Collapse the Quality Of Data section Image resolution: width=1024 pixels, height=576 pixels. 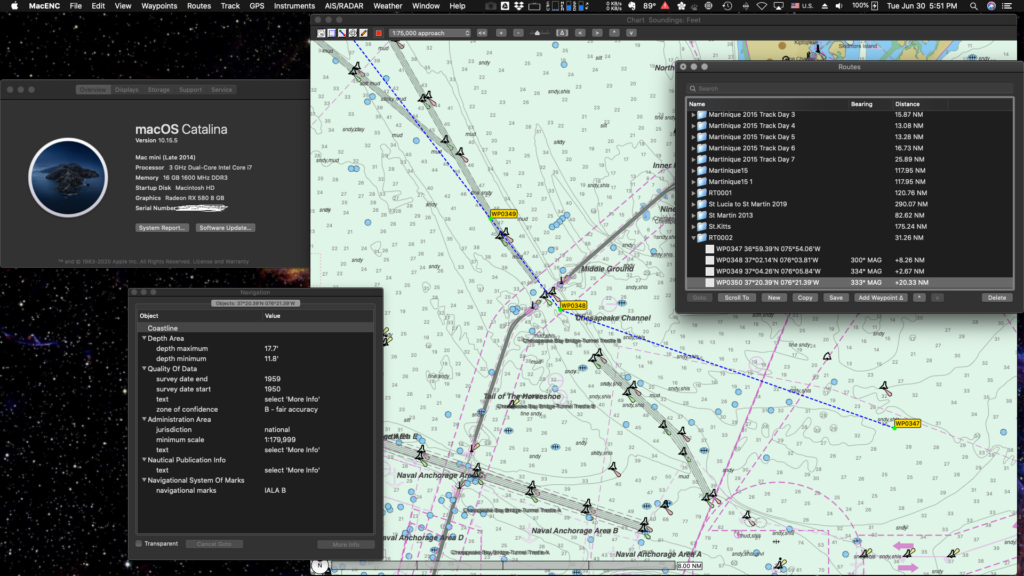point(144,368)
